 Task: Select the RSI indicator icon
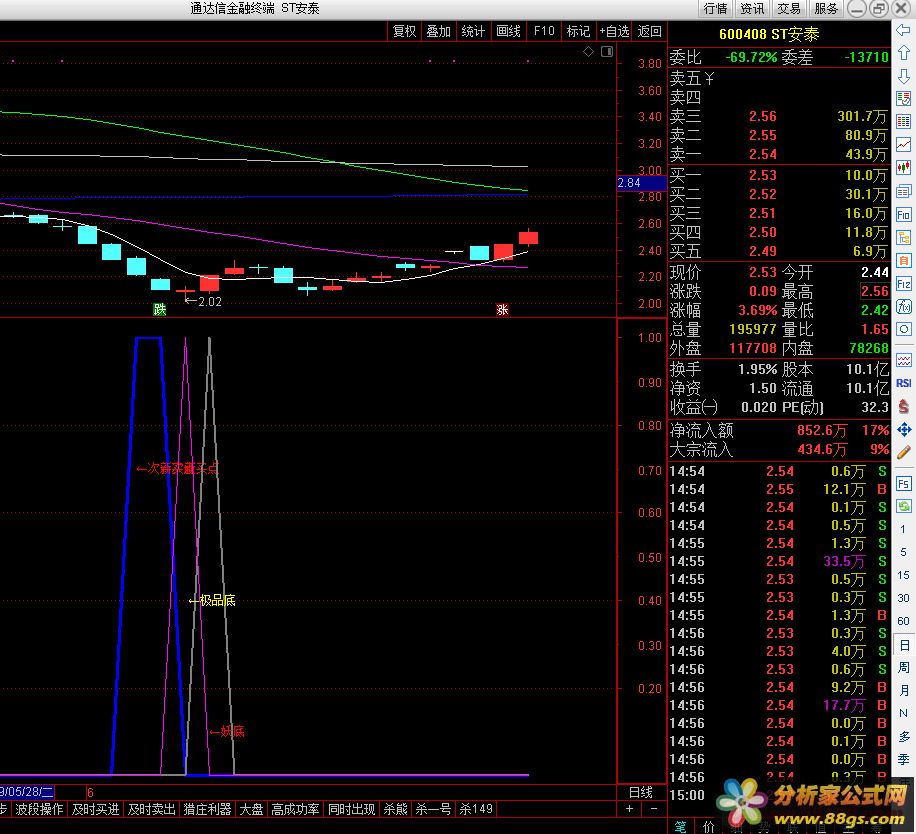[x=904, y=383]
